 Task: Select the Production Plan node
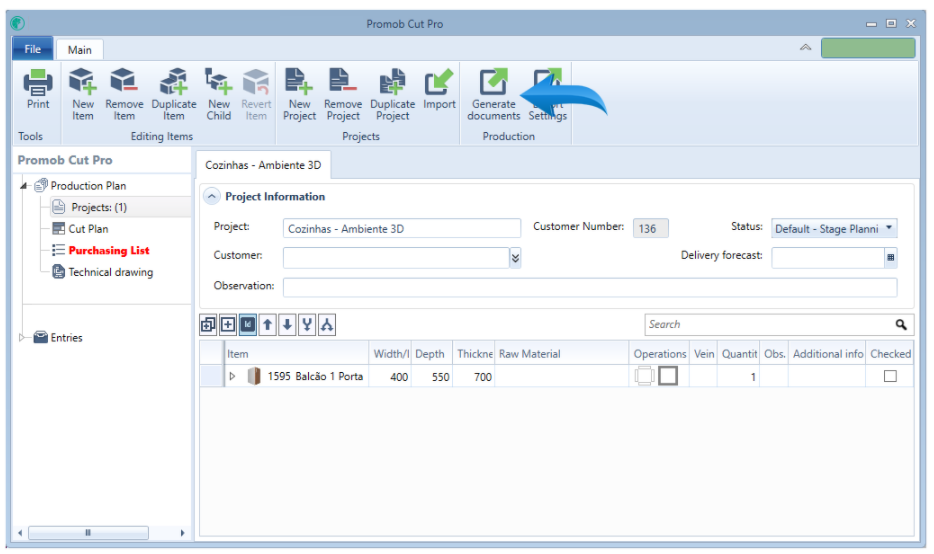click(88, 186)
